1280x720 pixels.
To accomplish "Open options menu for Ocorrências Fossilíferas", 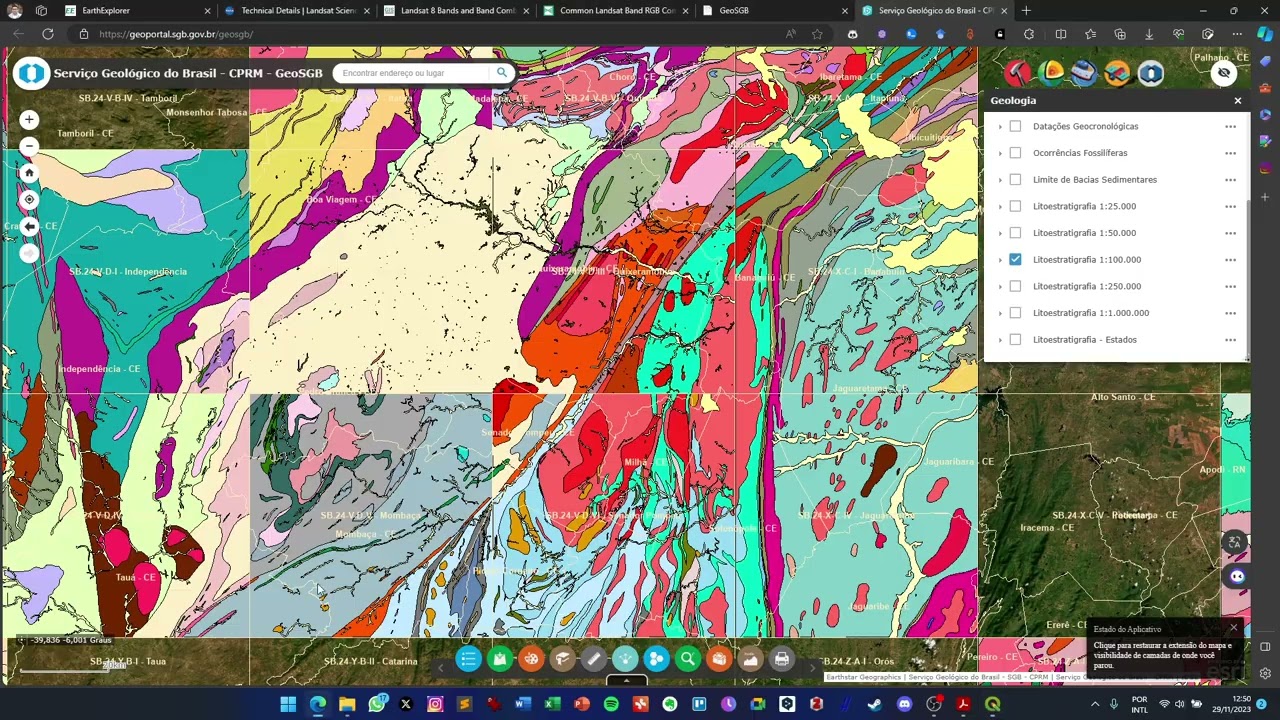I will pos(1230,153).
